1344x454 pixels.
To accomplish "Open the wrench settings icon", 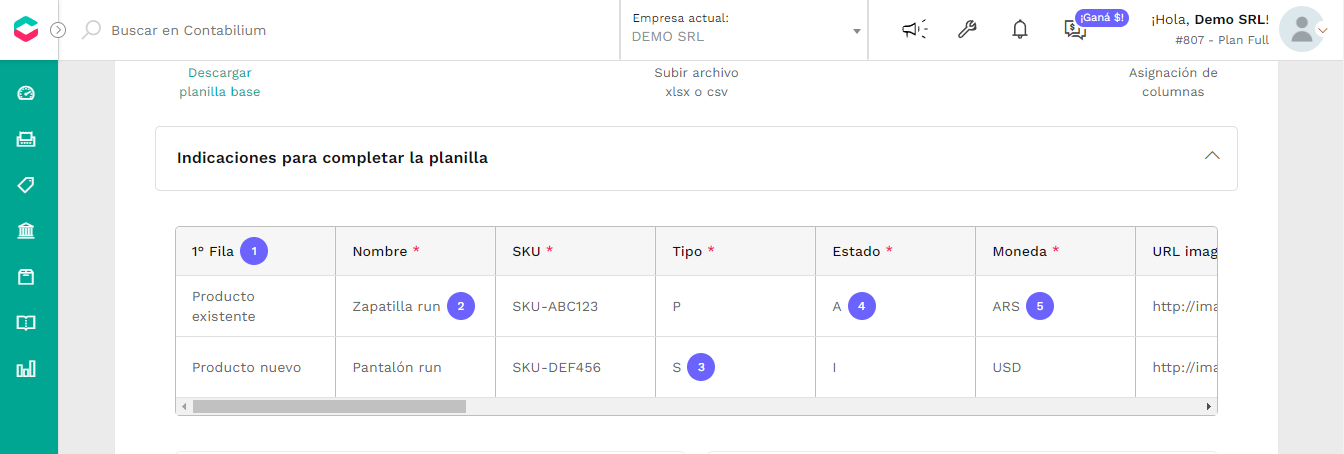I will (967, 30).
